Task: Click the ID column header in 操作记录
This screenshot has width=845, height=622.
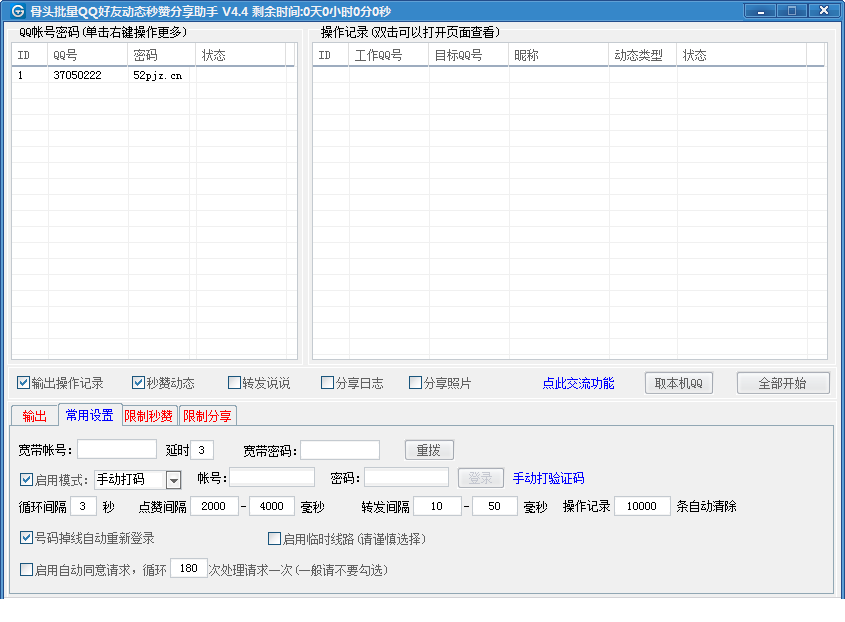Action: click(330, 55)
